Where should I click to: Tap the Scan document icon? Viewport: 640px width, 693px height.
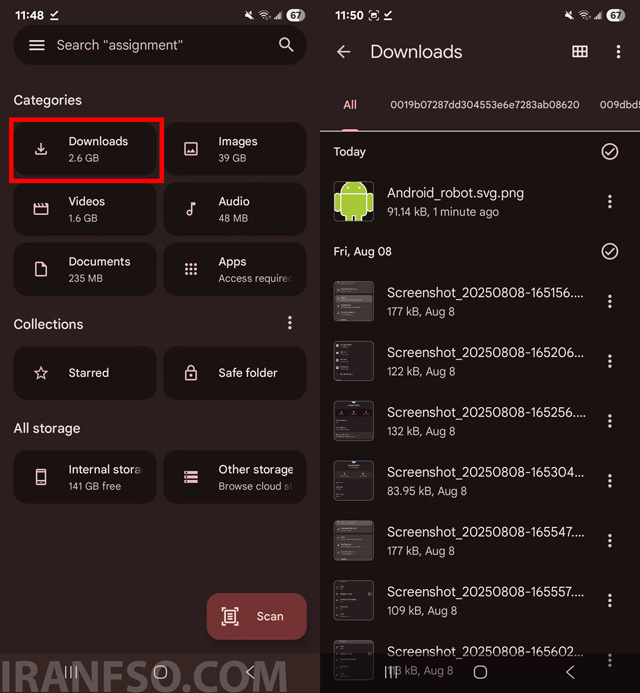click(x=230, y=616)
